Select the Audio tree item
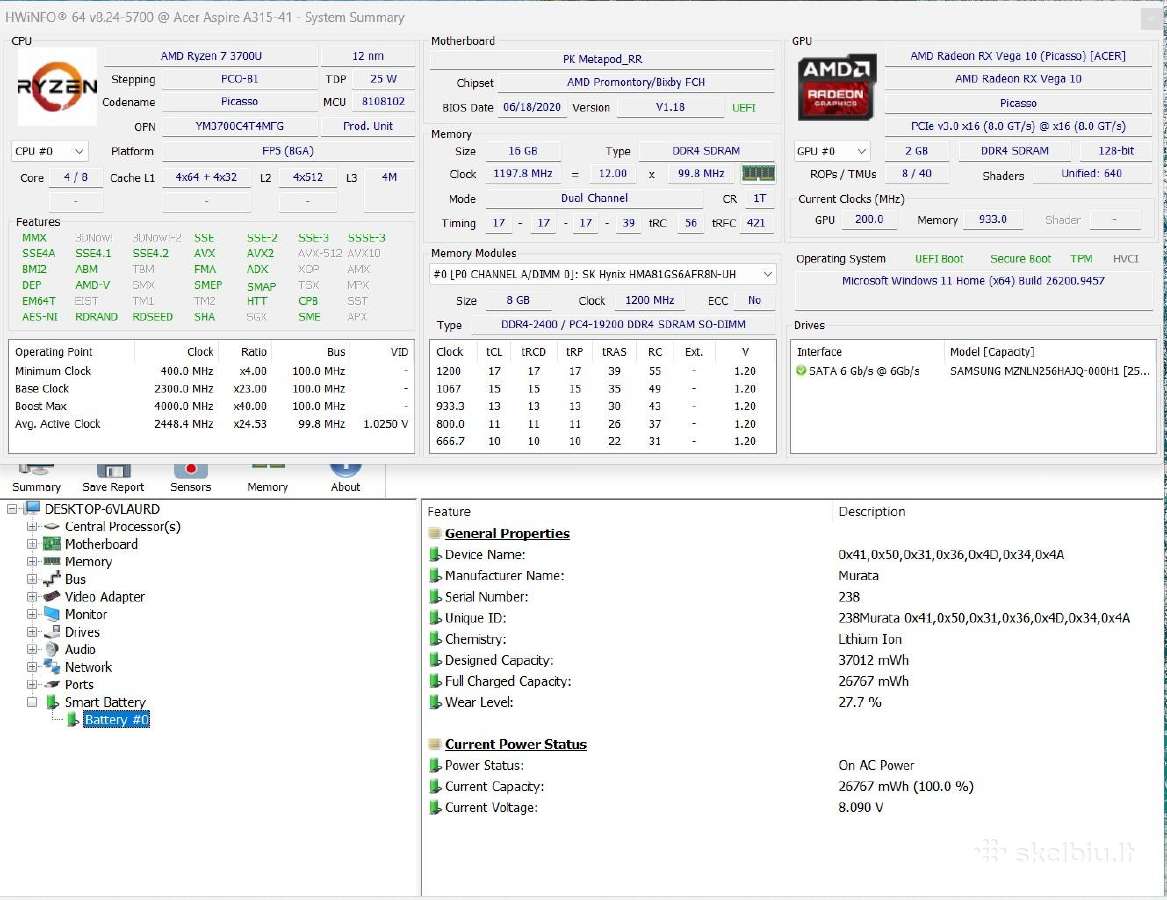Screen dimensions: 1167x900 [x=80, y=649]
